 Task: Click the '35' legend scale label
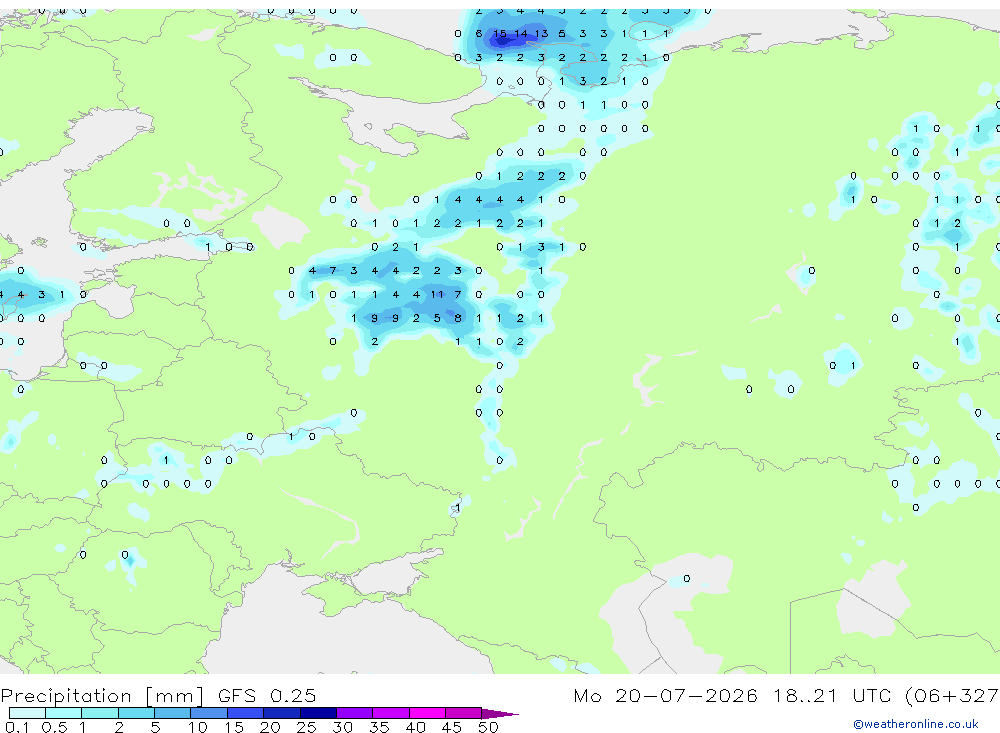pos(379,727)
